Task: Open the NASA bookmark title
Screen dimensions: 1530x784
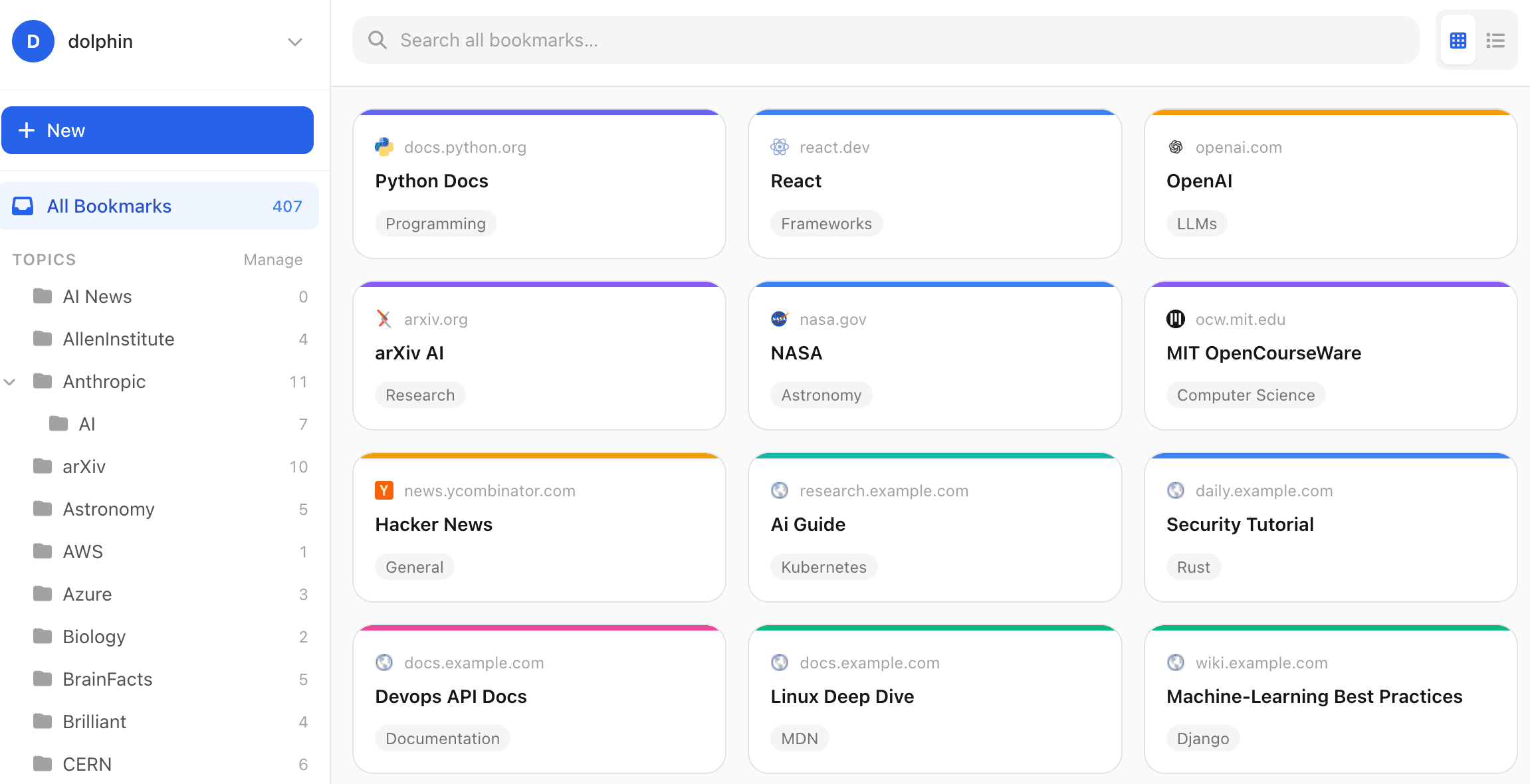Action: (x=796, y=353)
